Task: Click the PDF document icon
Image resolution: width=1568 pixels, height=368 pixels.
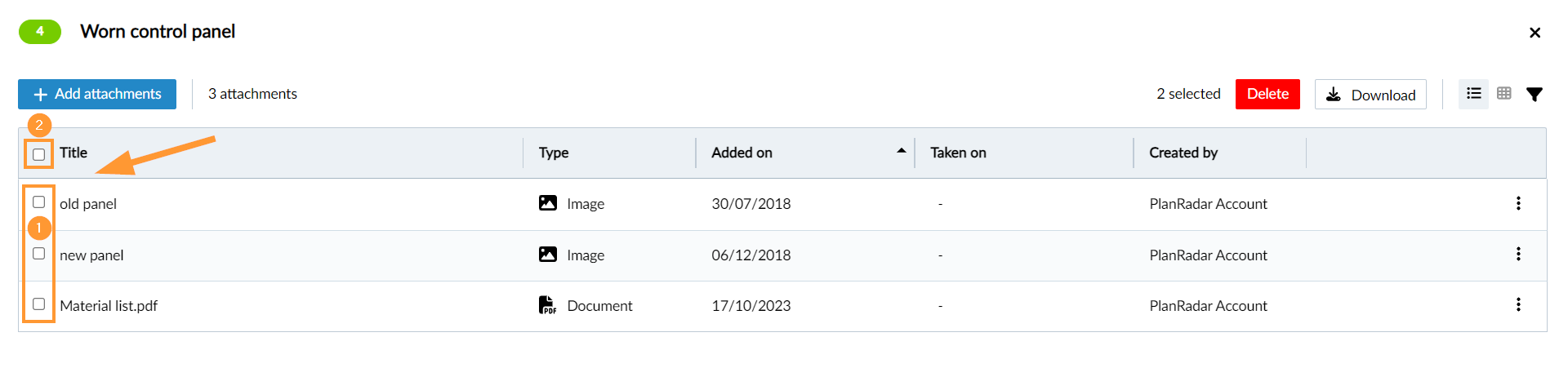Action: click(547, 305)
